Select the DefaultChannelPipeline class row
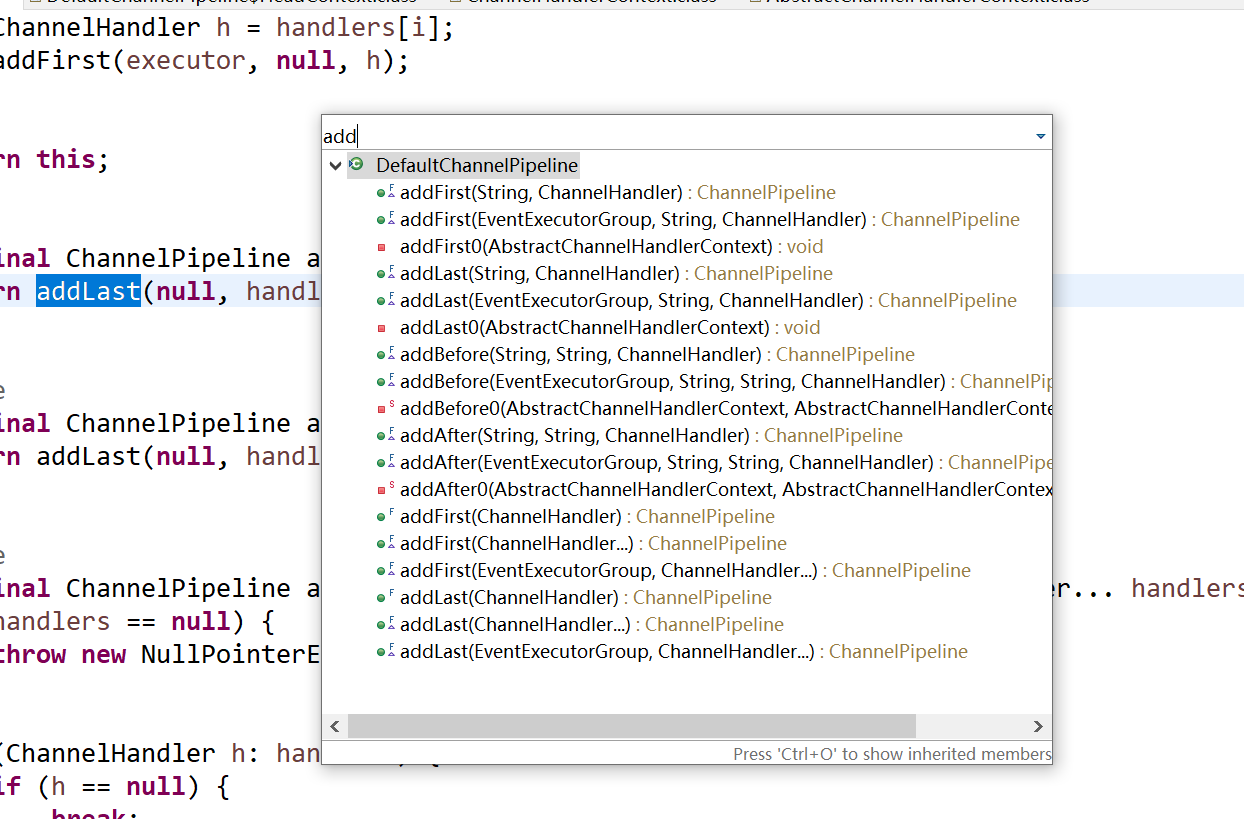This screenshot has width=1244, height=819. [464, 165]
